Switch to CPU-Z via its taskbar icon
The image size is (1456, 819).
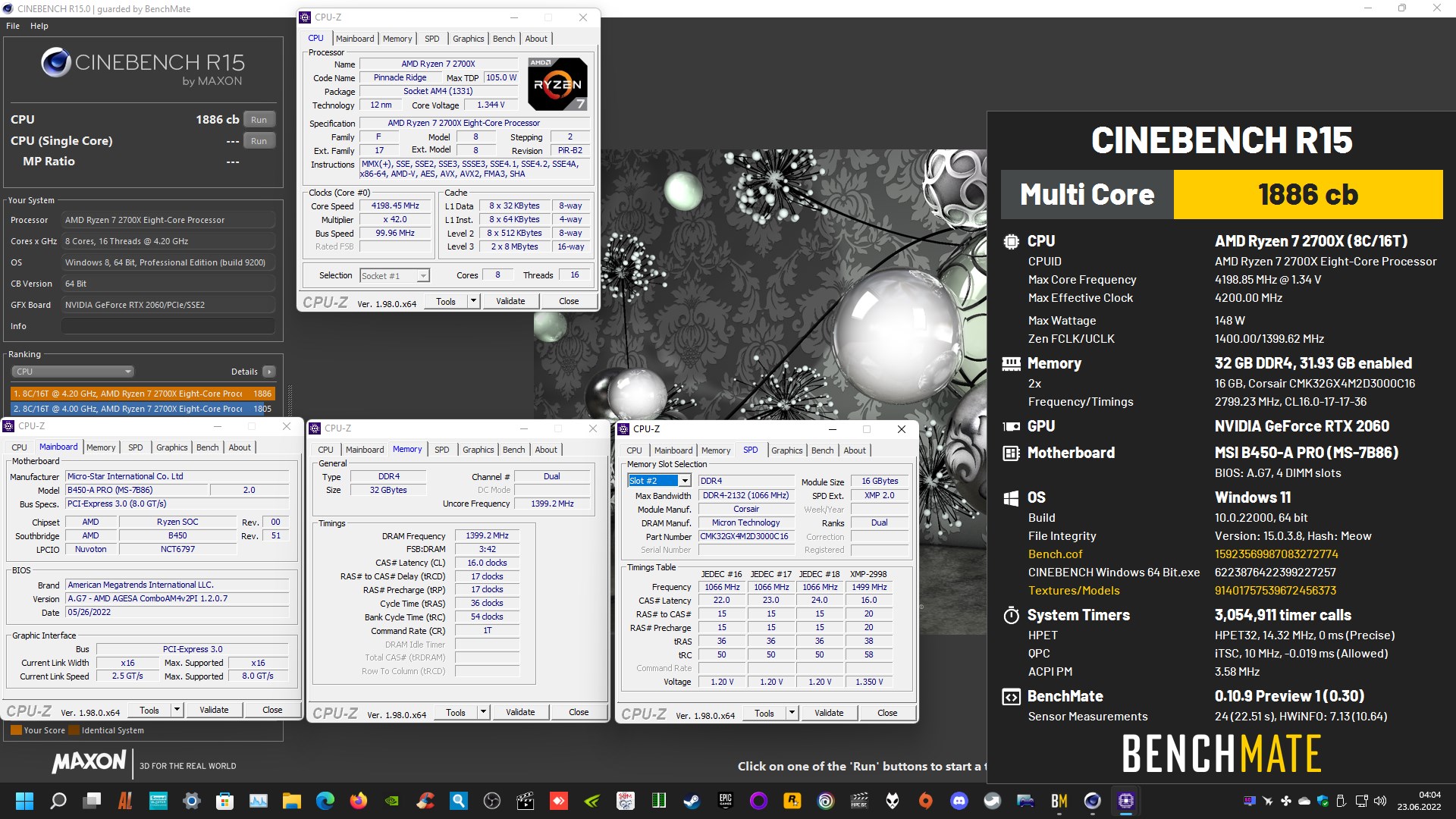[x=1126, y=801]
